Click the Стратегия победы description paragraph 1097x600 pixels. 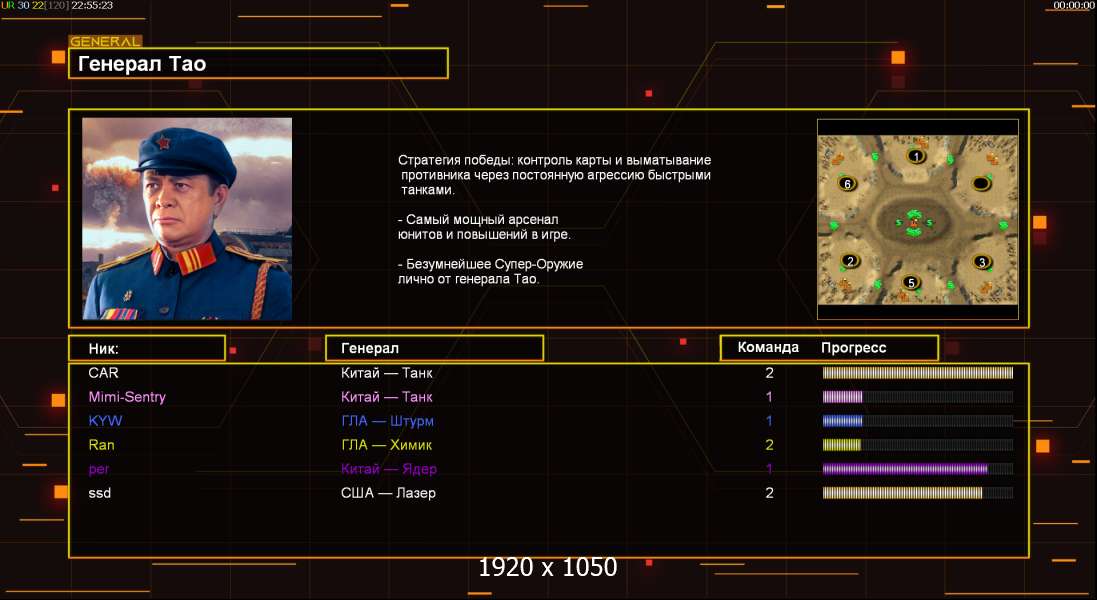554,175
